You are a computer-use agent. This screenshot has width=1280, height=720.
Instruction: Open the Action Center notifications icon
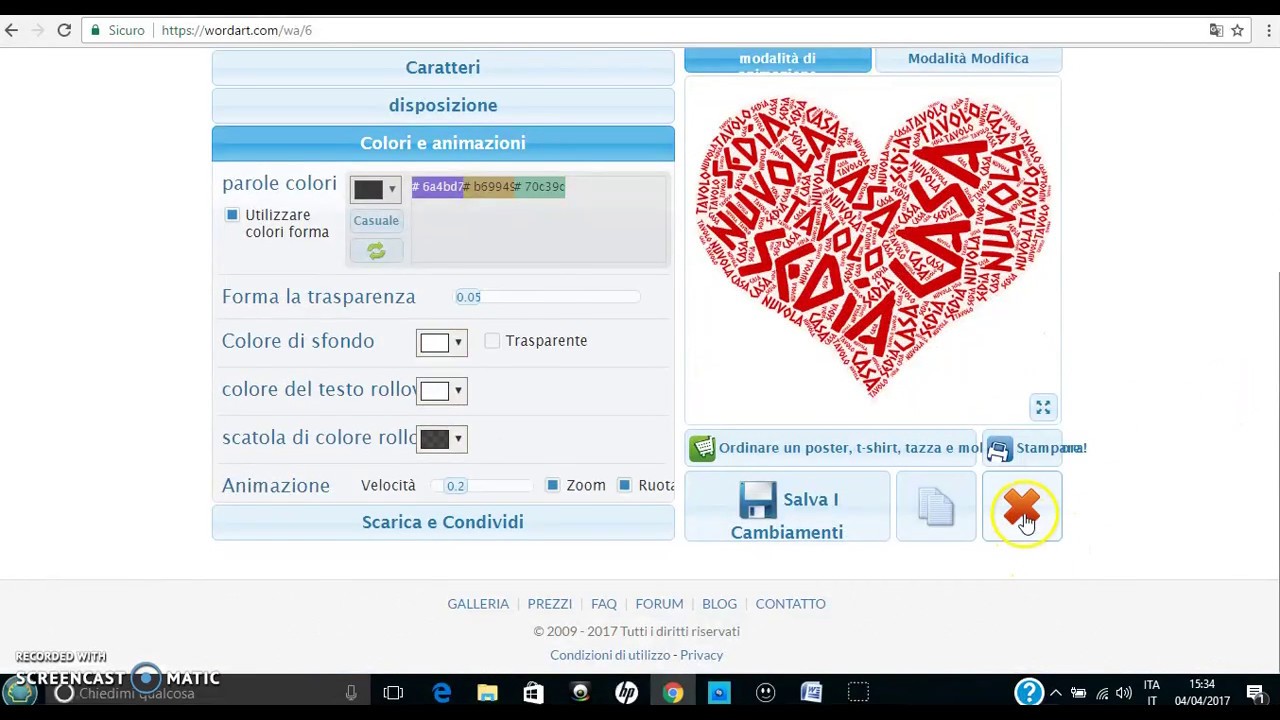[1255, 693]
